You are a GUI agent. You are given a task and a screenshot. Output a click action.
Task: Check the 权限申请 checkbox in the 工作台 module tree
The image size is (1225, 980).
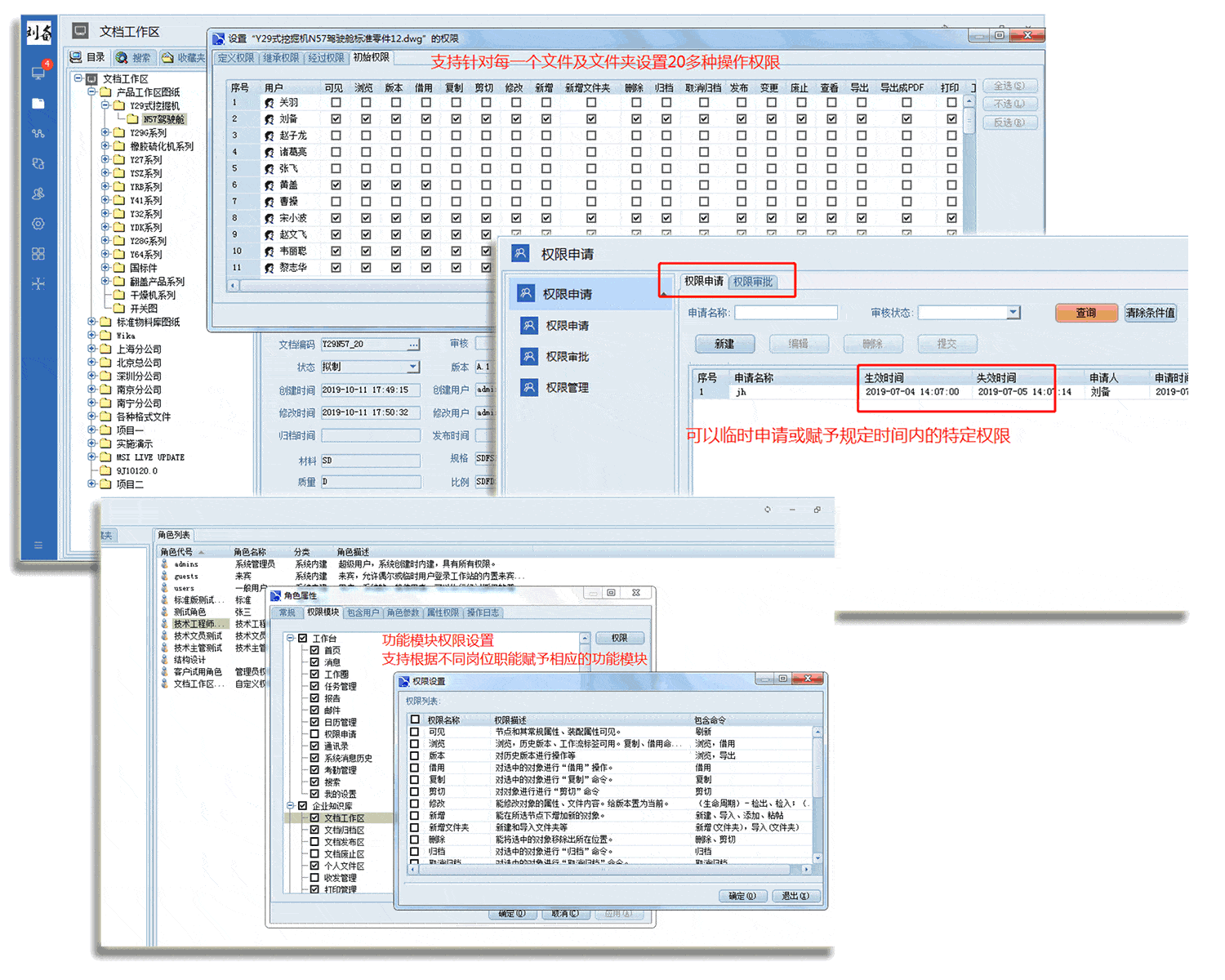(314, 734)
